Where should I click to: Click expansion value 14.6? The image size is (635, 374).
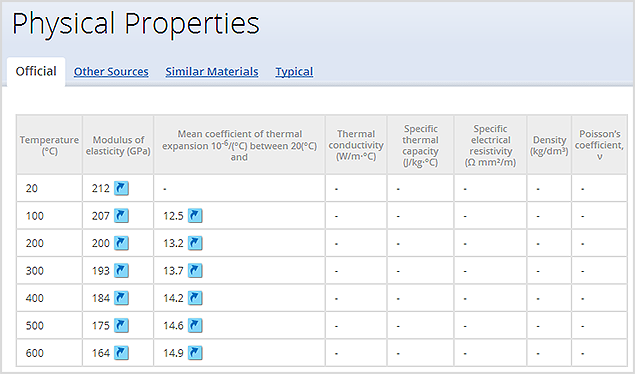click(173, 326)
